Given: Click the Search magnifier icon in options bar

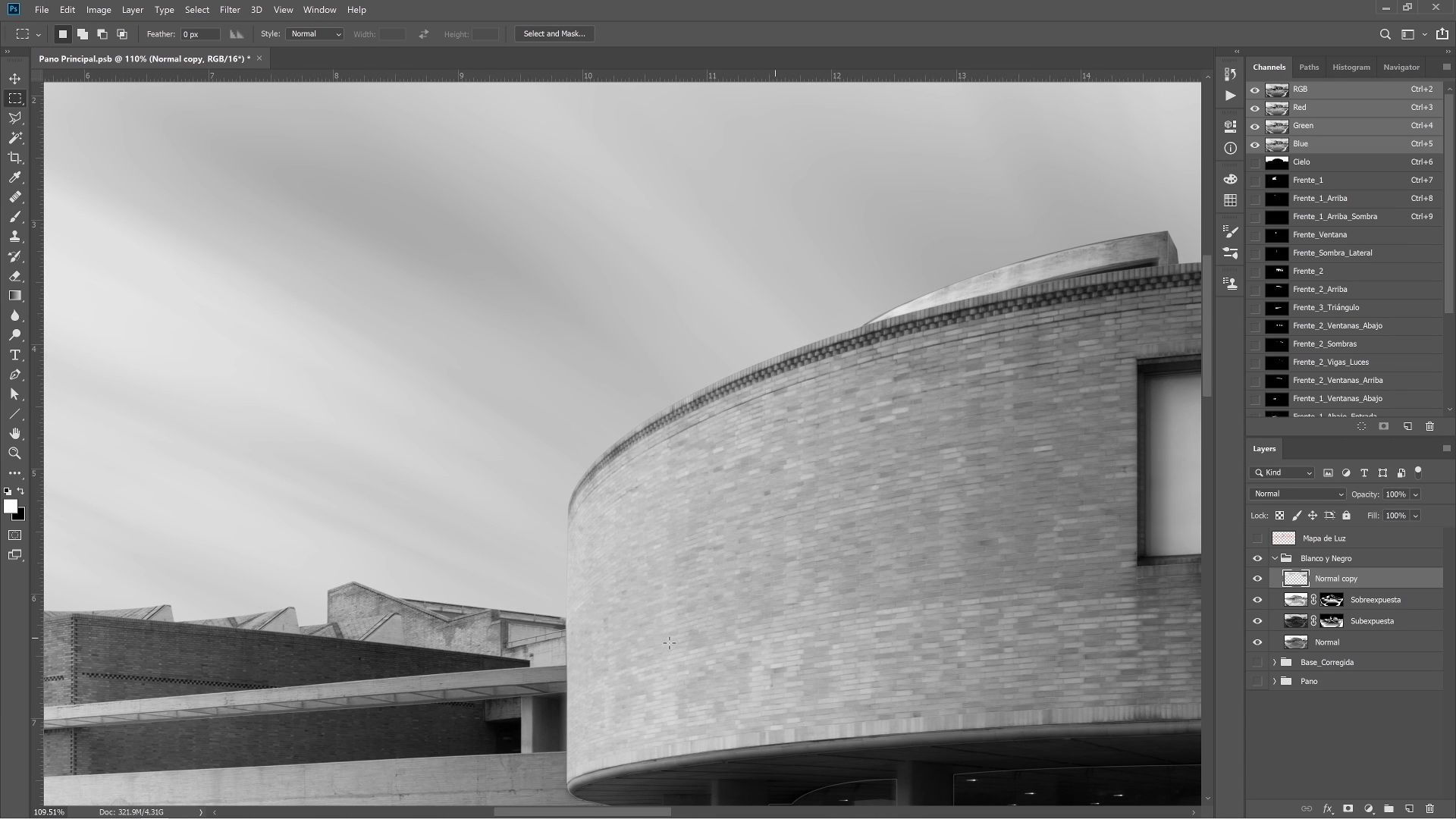Looking at the screenshot, I should point(1385,34).
